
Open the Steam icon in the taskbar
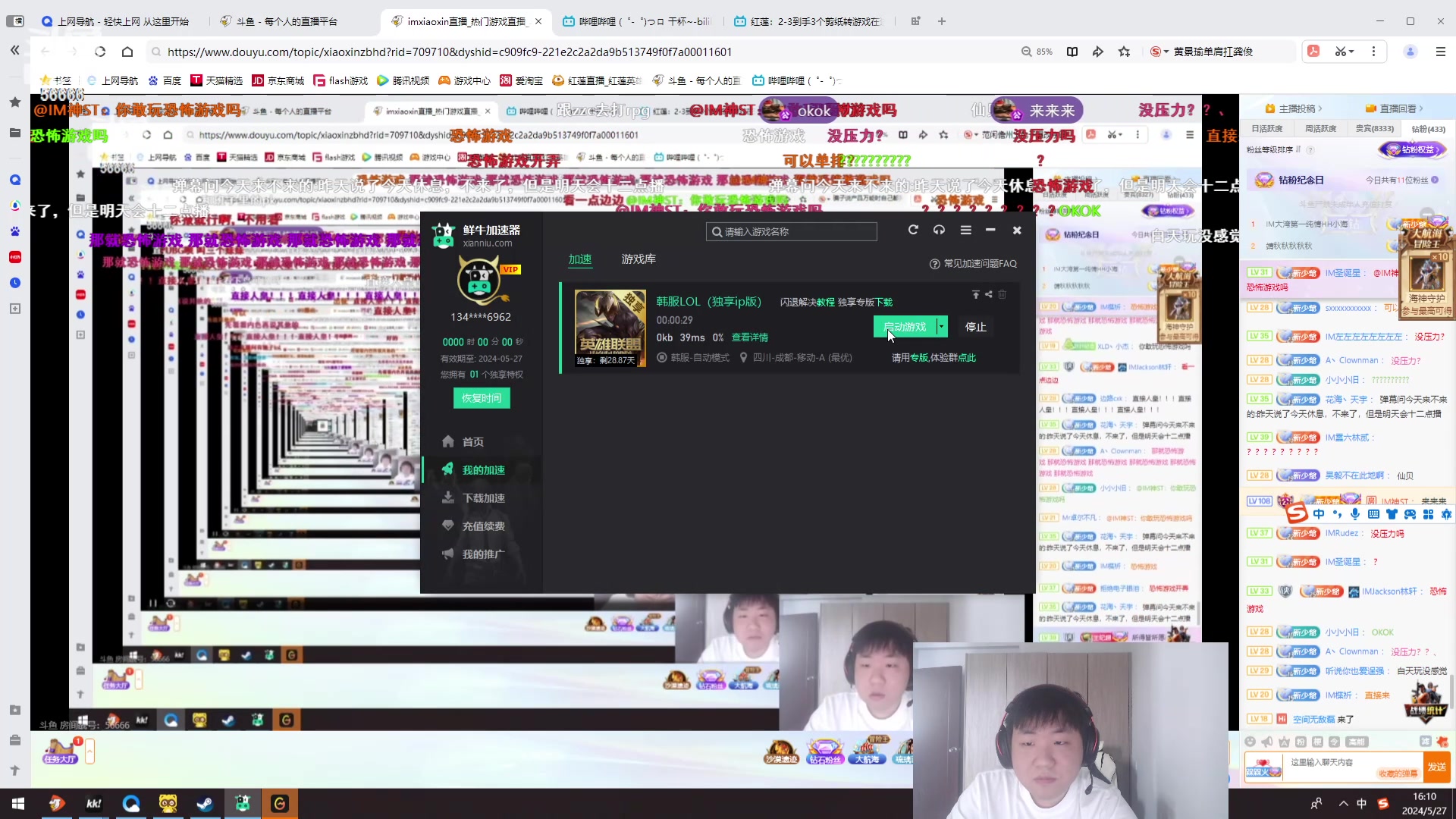(x=205, y=803)
